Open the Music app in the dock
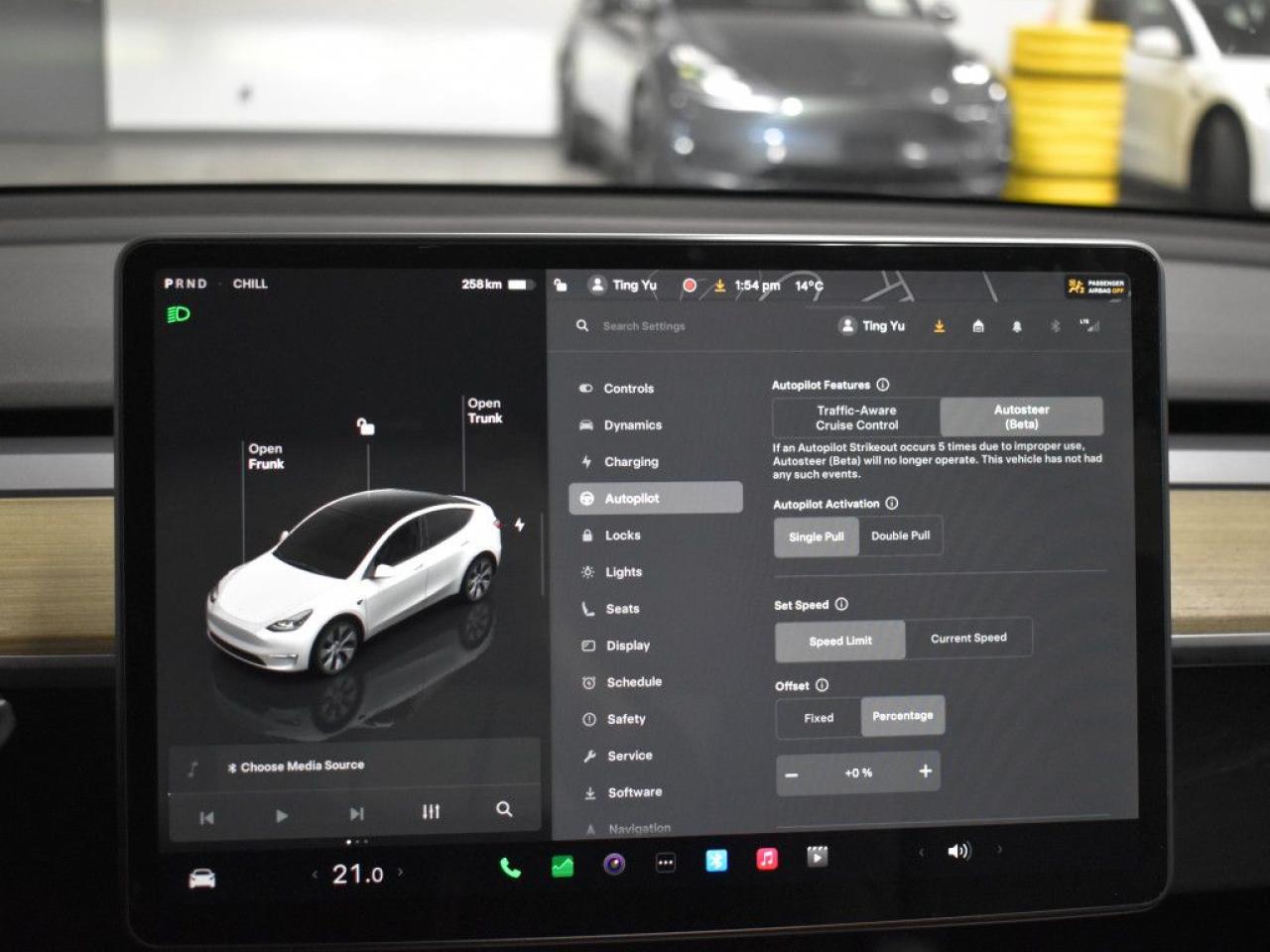The image size is (1270, 952). [x=767, y=858]
